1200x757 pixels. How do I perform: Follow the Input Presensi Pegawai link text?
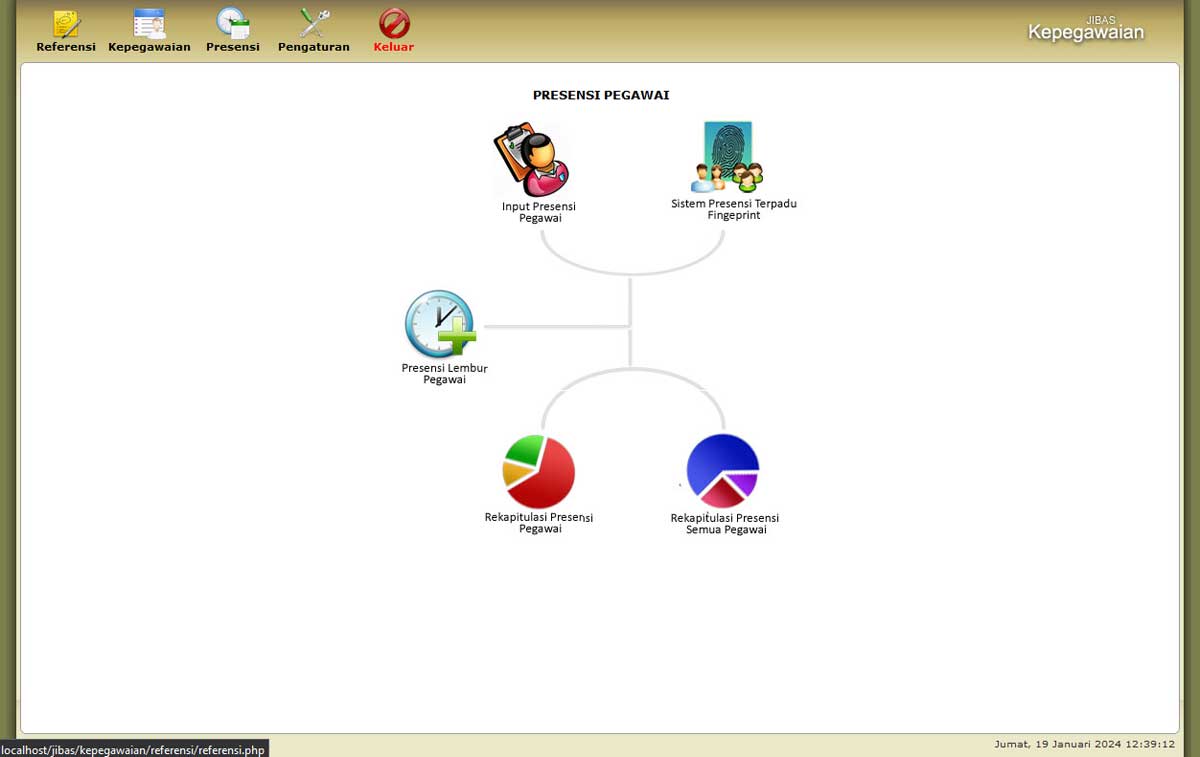tap(539, 212)
